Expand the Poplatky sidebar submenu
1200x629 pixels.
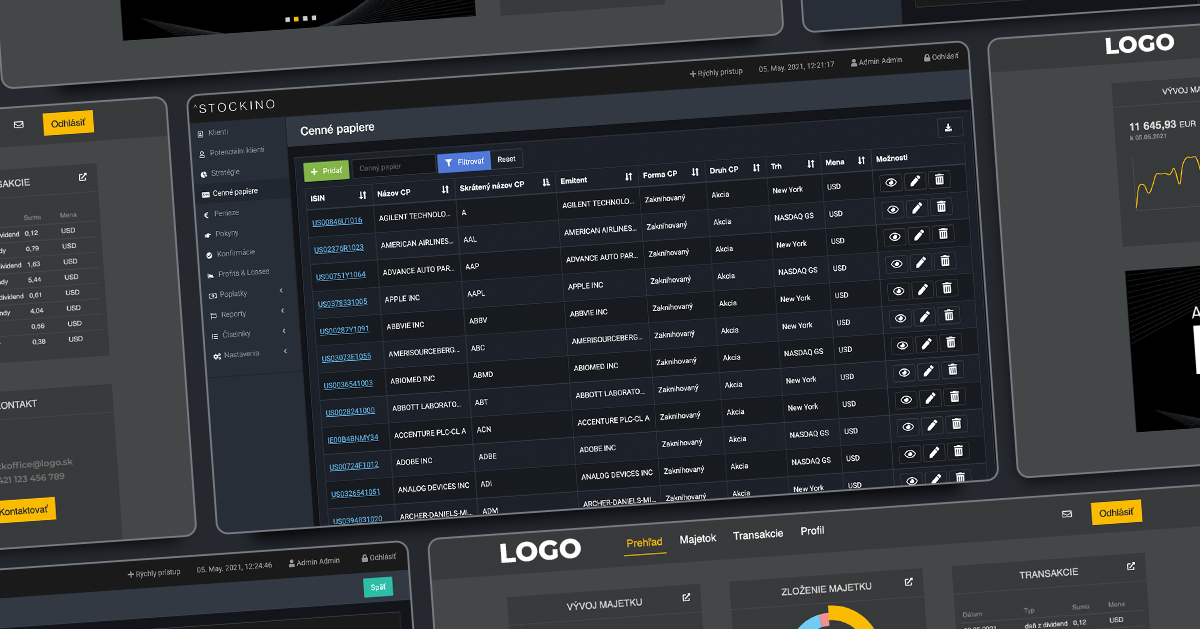pos(281,291)
